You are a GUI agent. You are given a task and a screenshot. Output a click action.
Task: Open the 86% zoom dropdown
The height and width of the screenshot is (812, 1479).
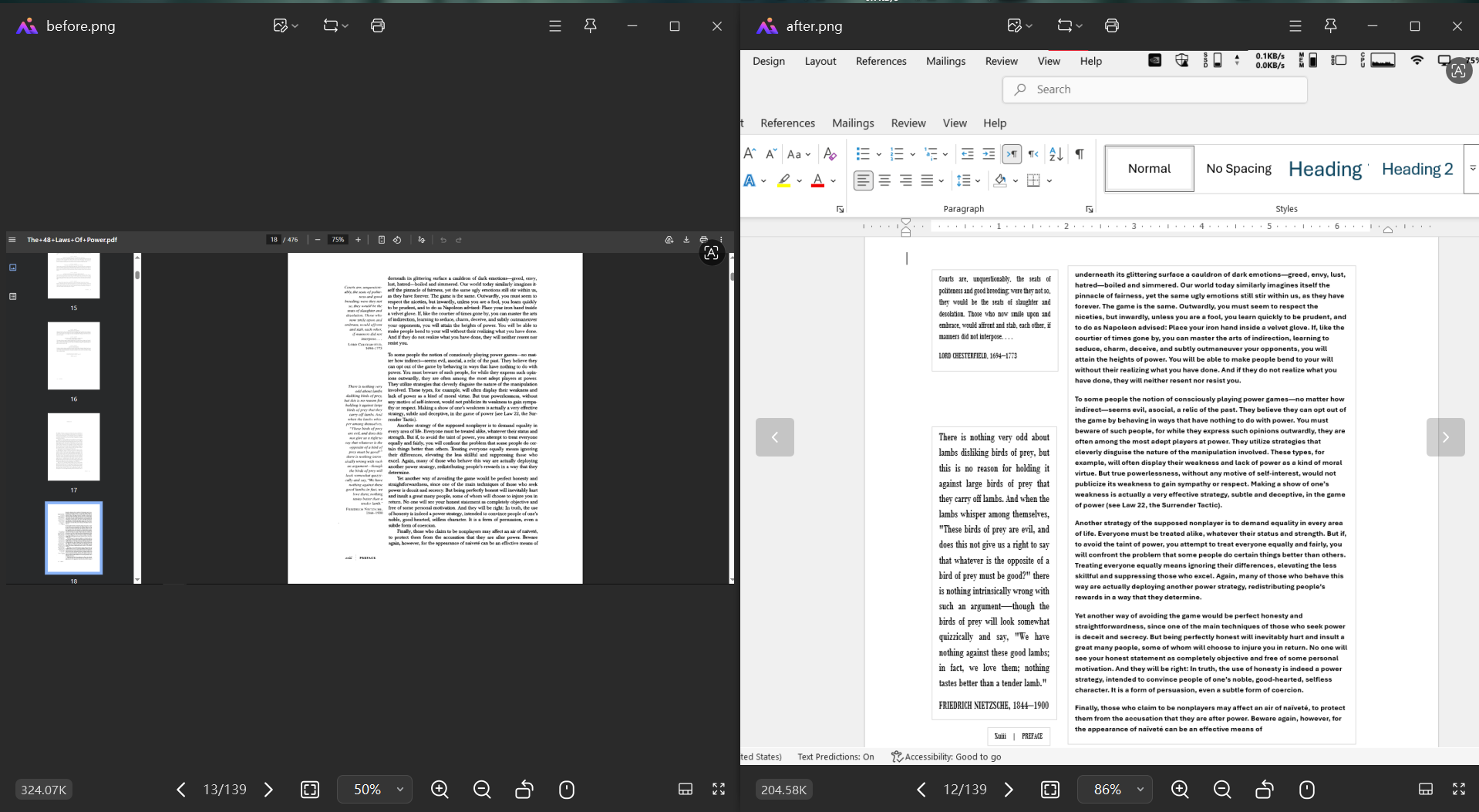pos(1115,790)
